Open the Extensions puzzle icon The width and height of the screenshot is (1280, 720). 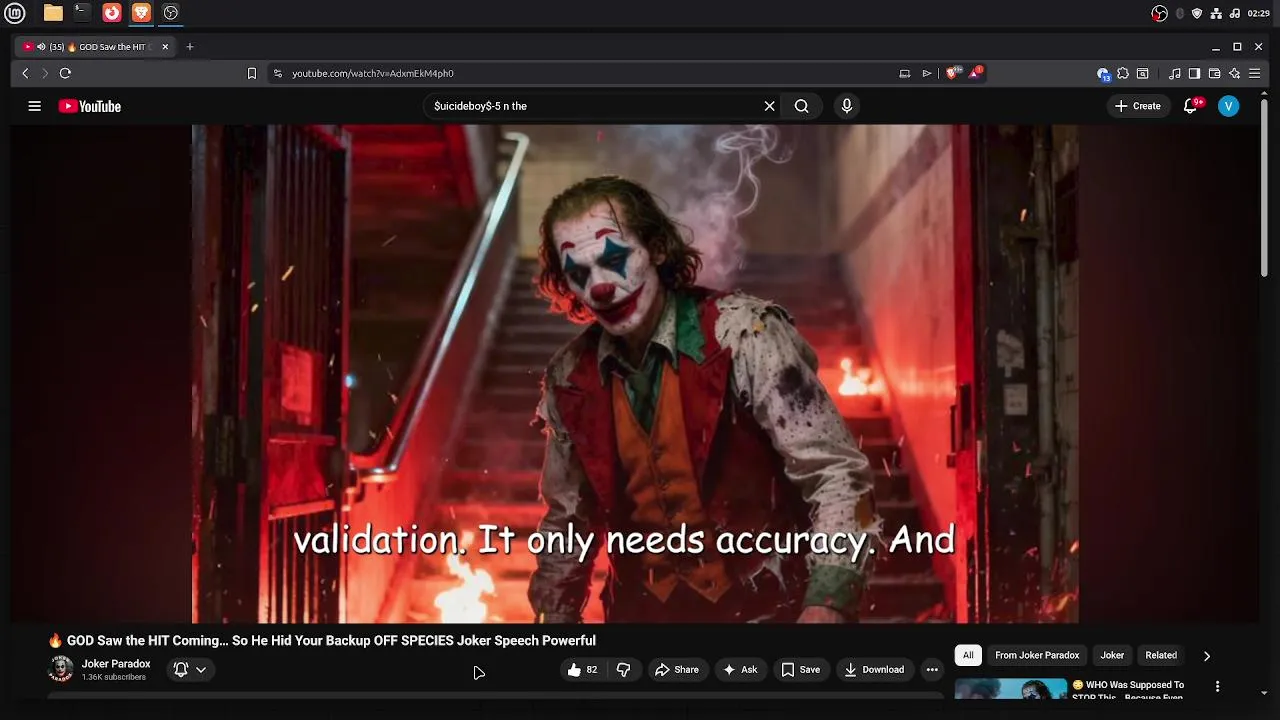coord(1123,73)
